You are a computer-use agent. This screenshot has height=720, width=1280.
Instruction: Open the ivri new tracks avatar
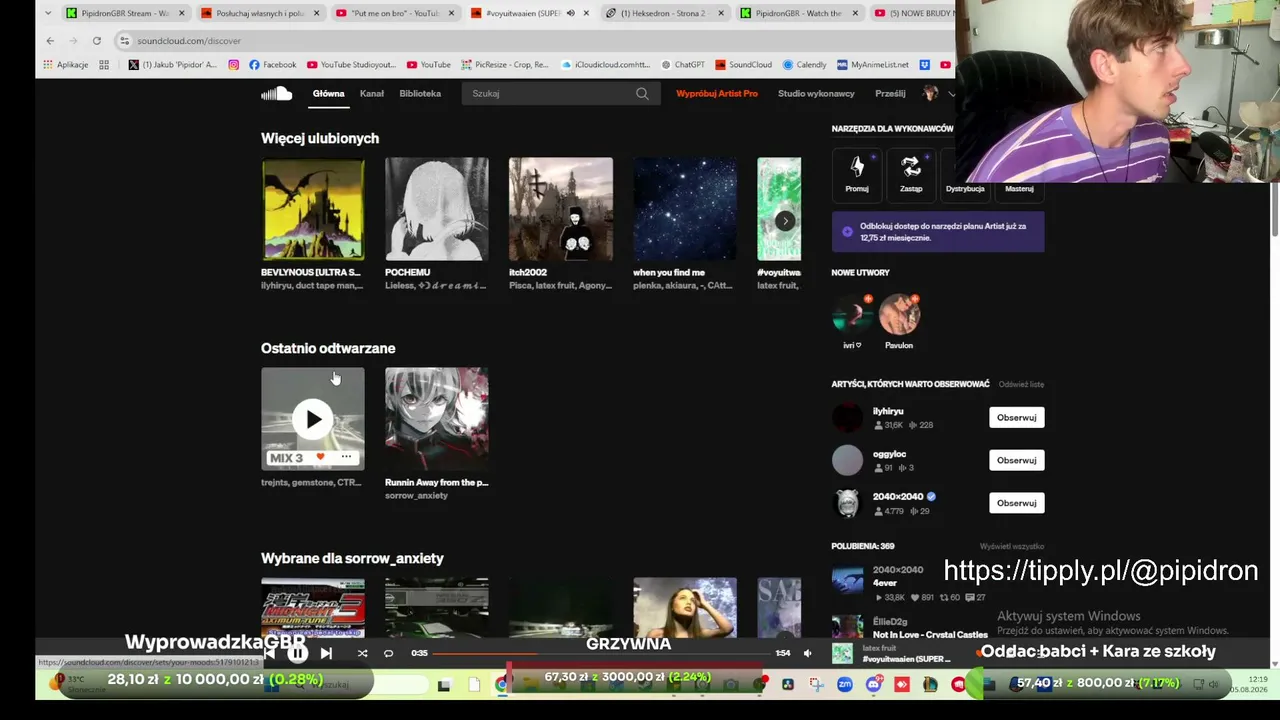click(x=852, y=315)
